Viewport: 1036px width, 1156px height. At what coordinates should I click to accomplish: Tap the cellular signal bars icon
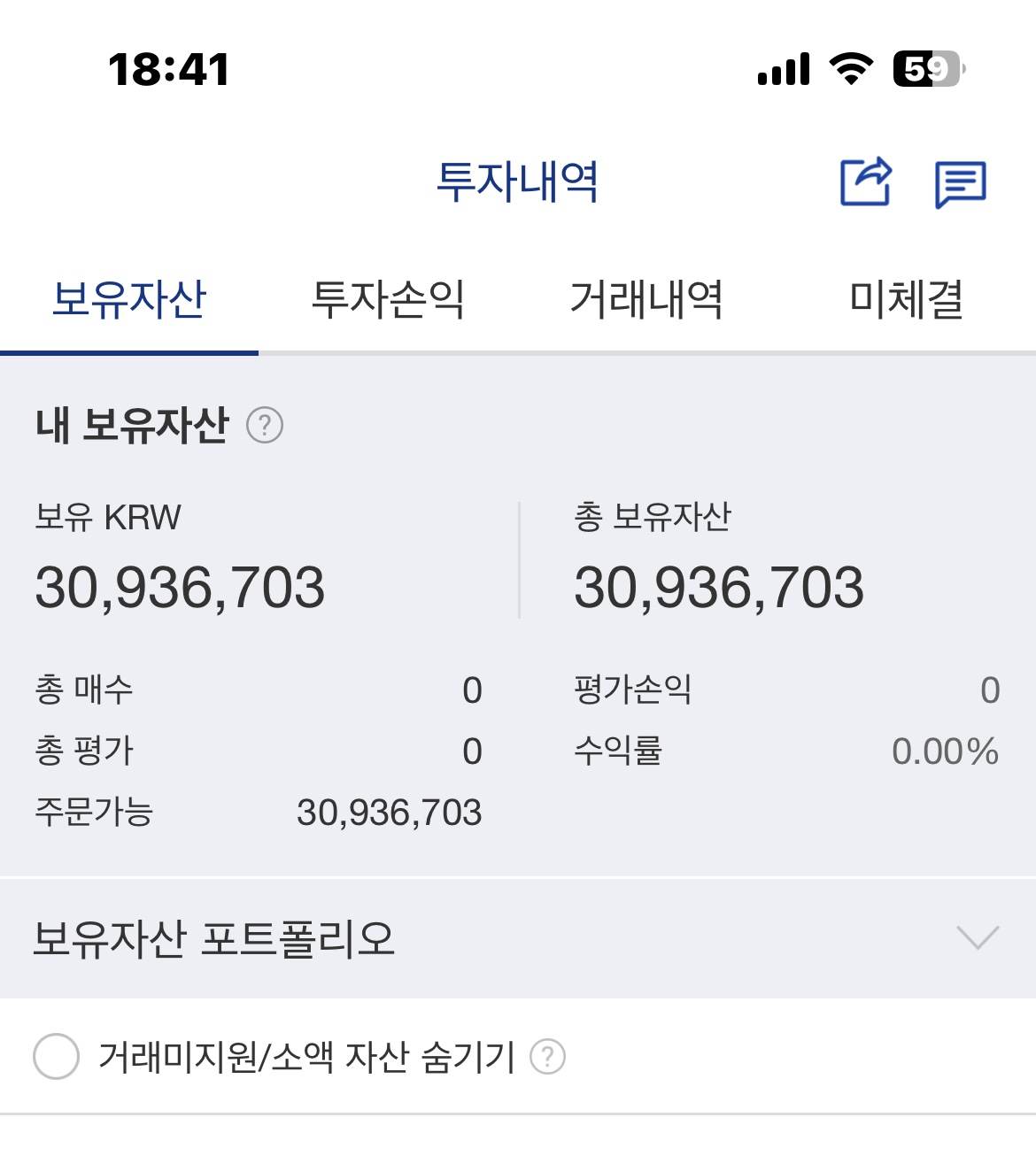click(x=784, y=69)
